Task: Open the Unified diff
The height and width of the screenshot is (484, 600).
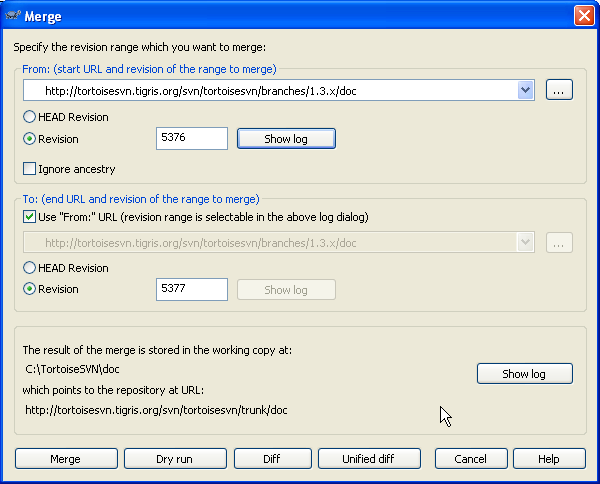Action: point(370,459)
